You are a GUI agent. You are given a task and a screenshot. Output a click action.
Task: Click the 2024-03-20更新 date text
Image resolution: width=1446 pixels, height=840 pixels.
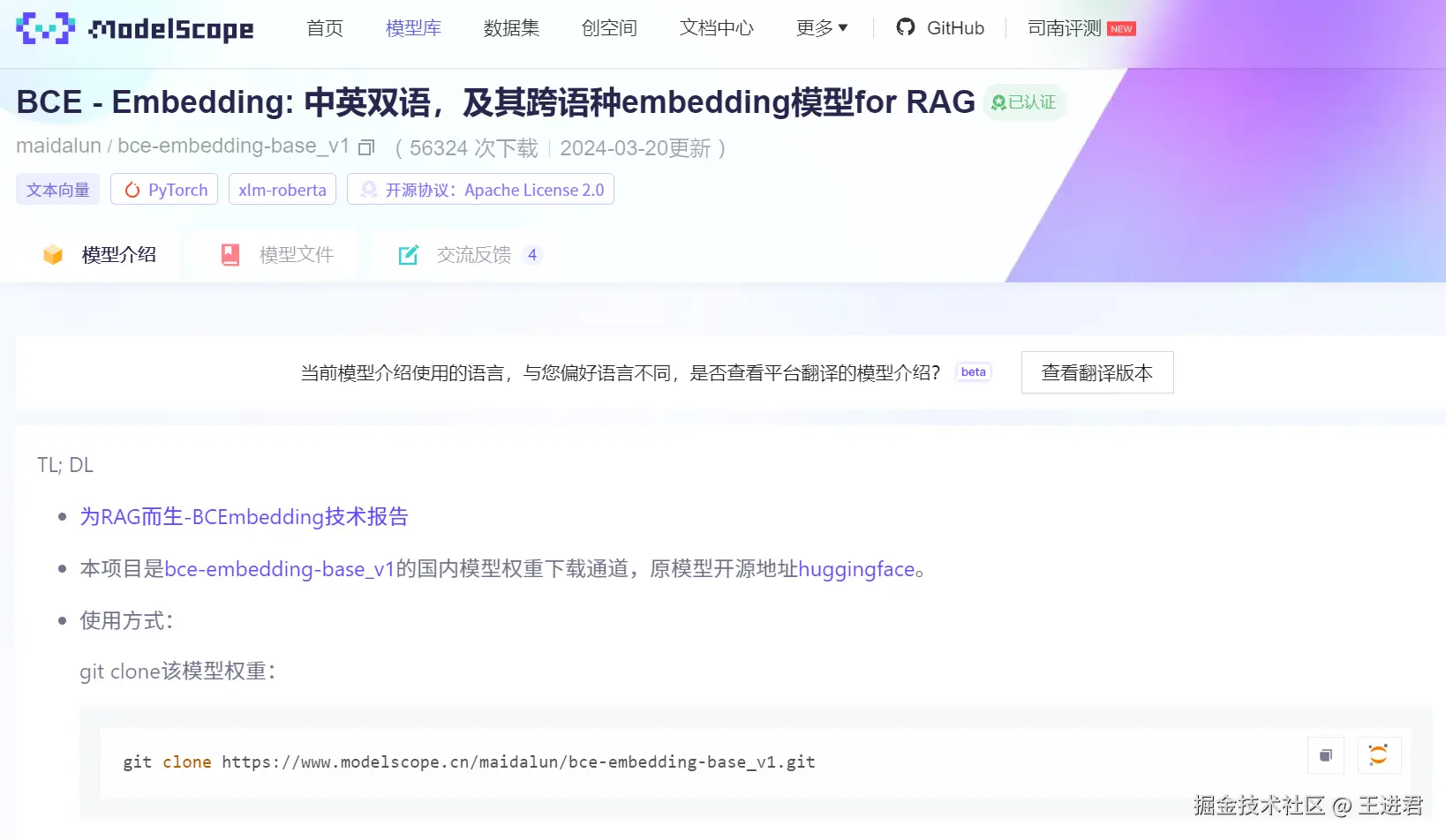(x=636, y=148)
